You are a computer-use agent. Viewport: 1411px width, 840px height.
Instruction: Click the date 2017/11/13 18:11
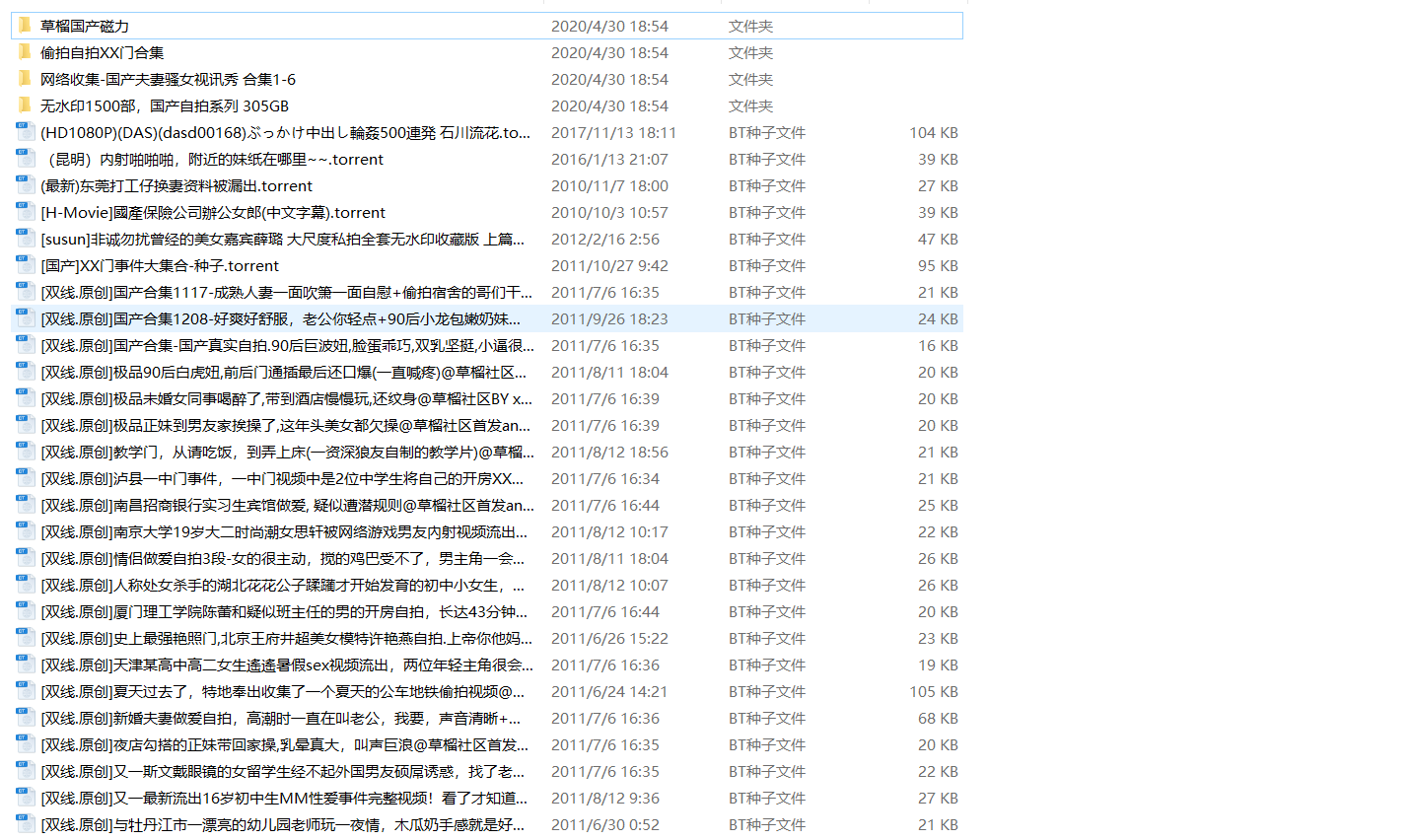pos(613,132)
